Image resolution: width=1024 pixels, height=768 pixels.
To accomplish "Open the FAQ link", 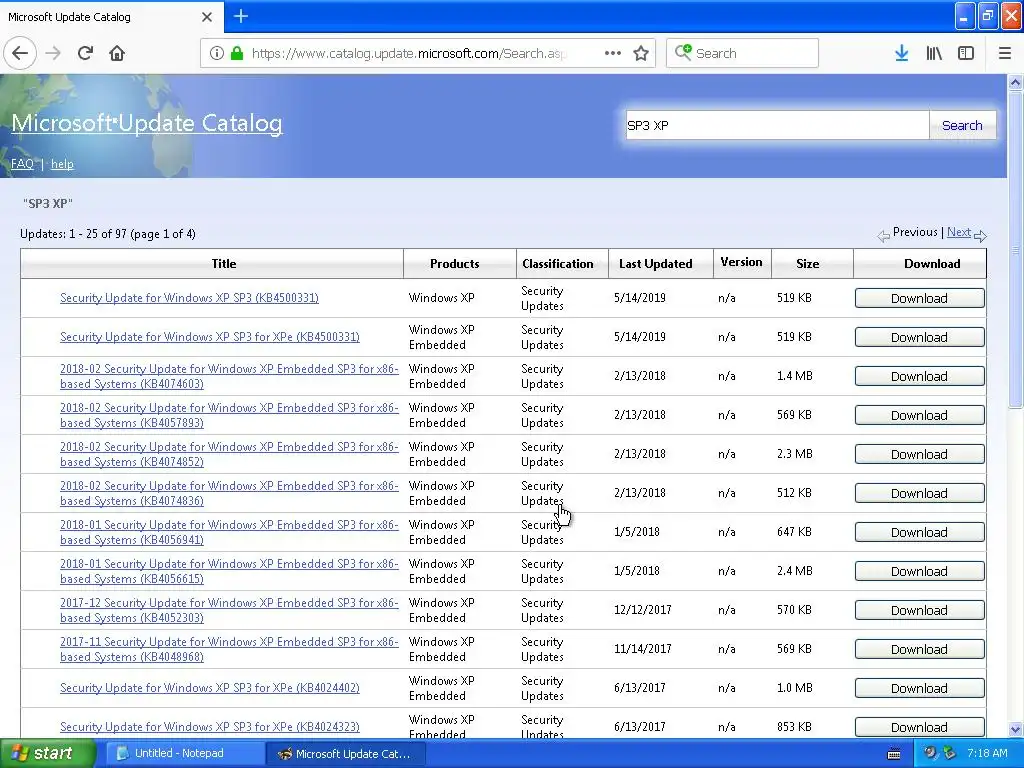I will coord(22,164).
